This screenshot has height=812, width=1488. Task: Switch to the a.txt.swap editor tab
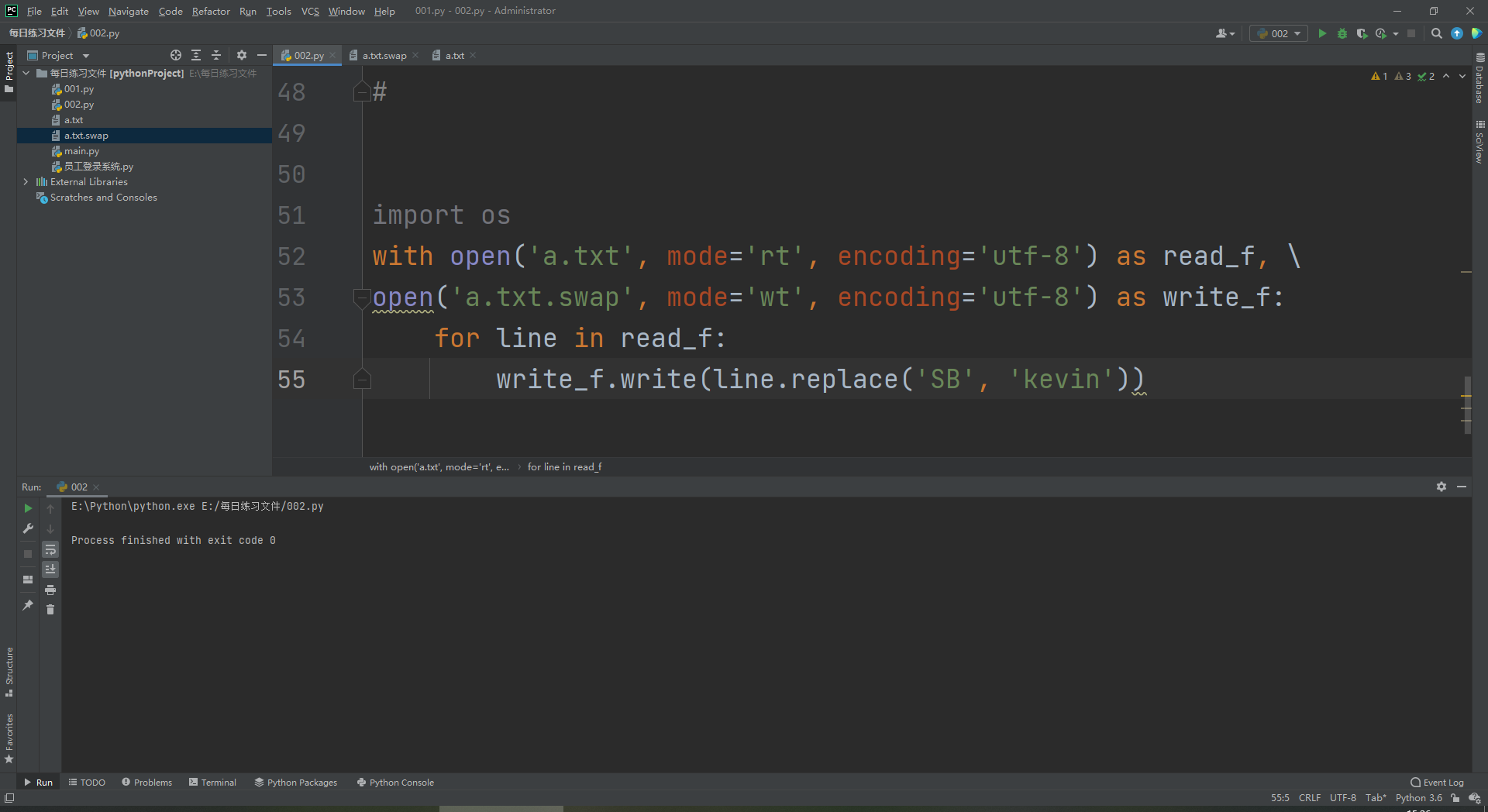click(x=384, y=55)
